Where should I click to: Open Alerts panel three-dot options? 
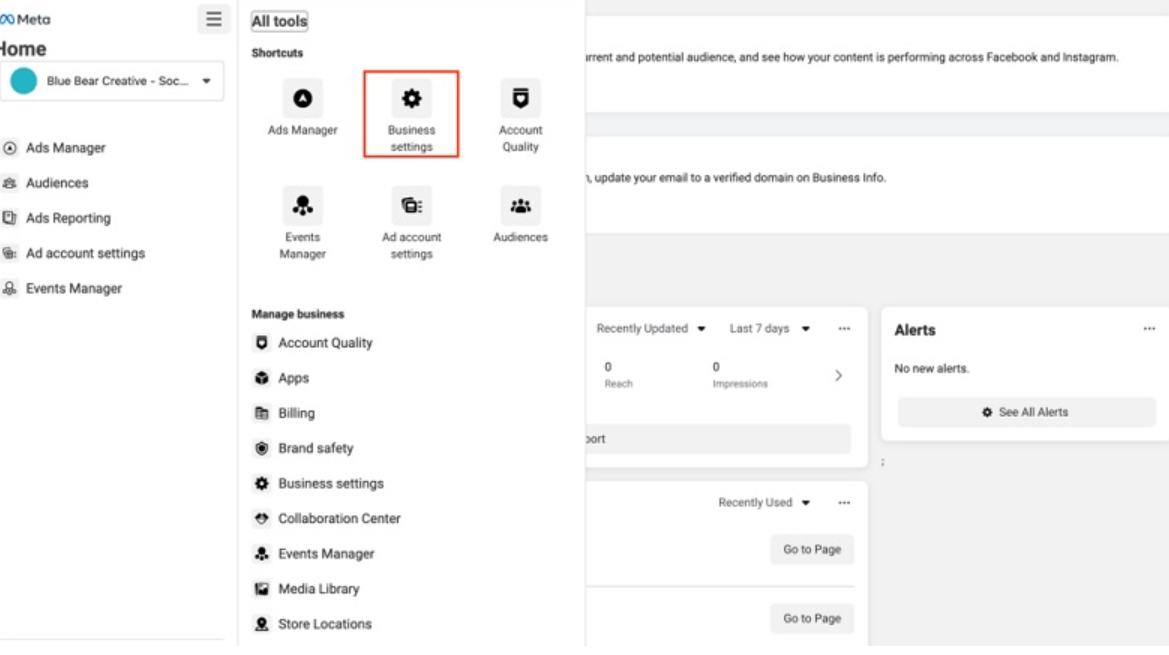pyautogui.click(x=1149, y=329)
